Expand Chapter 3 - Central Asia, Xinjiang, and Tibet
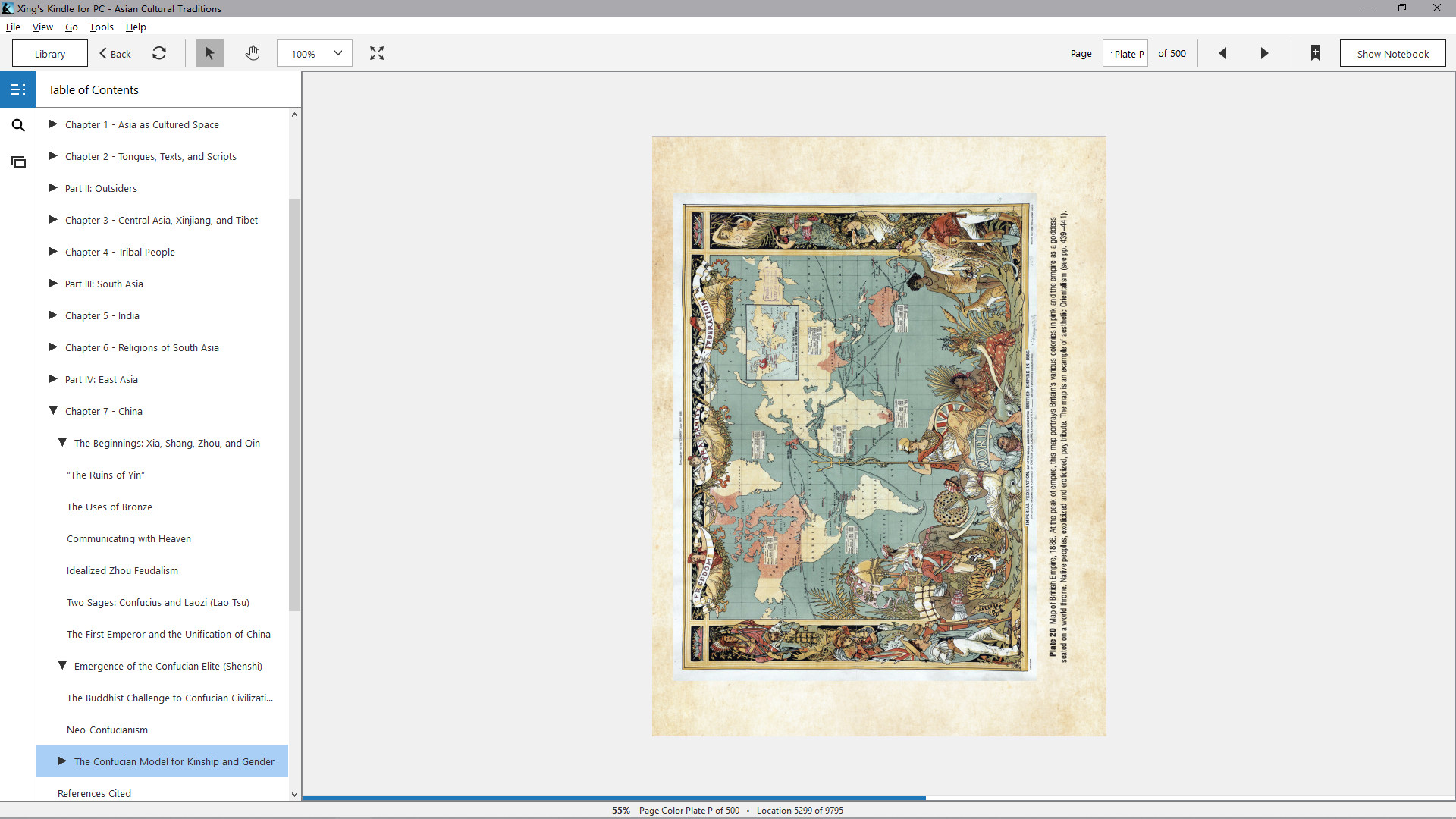The width and height of the screenshot is (1456, 819). 53,219
